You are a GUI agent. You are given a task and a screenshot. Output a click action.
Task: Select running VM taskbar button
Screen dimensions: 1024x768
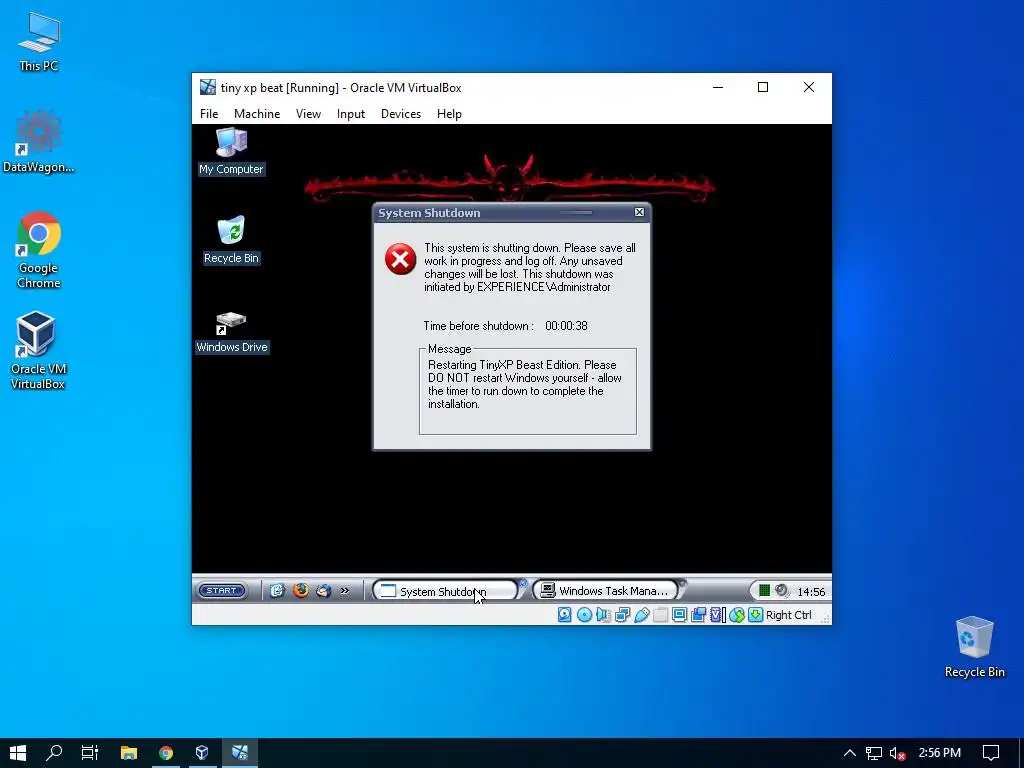[x=240, y=753]
